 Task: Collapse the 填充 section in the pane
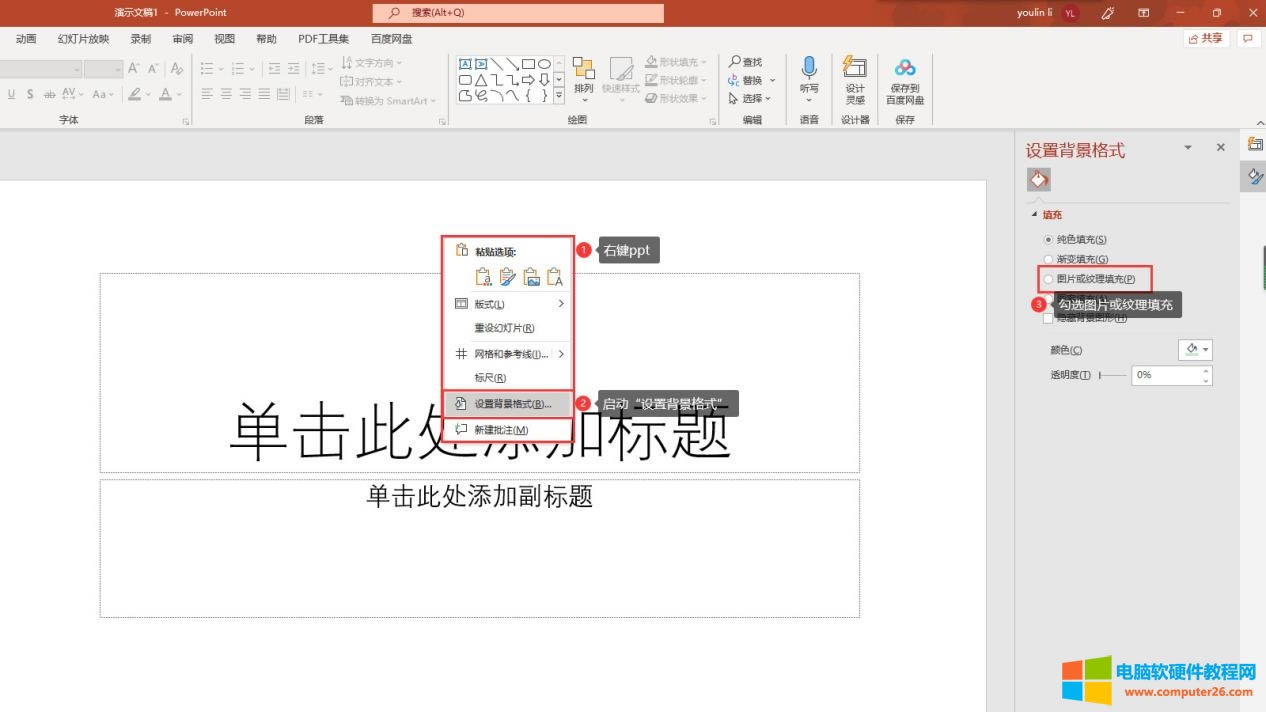1034,214
